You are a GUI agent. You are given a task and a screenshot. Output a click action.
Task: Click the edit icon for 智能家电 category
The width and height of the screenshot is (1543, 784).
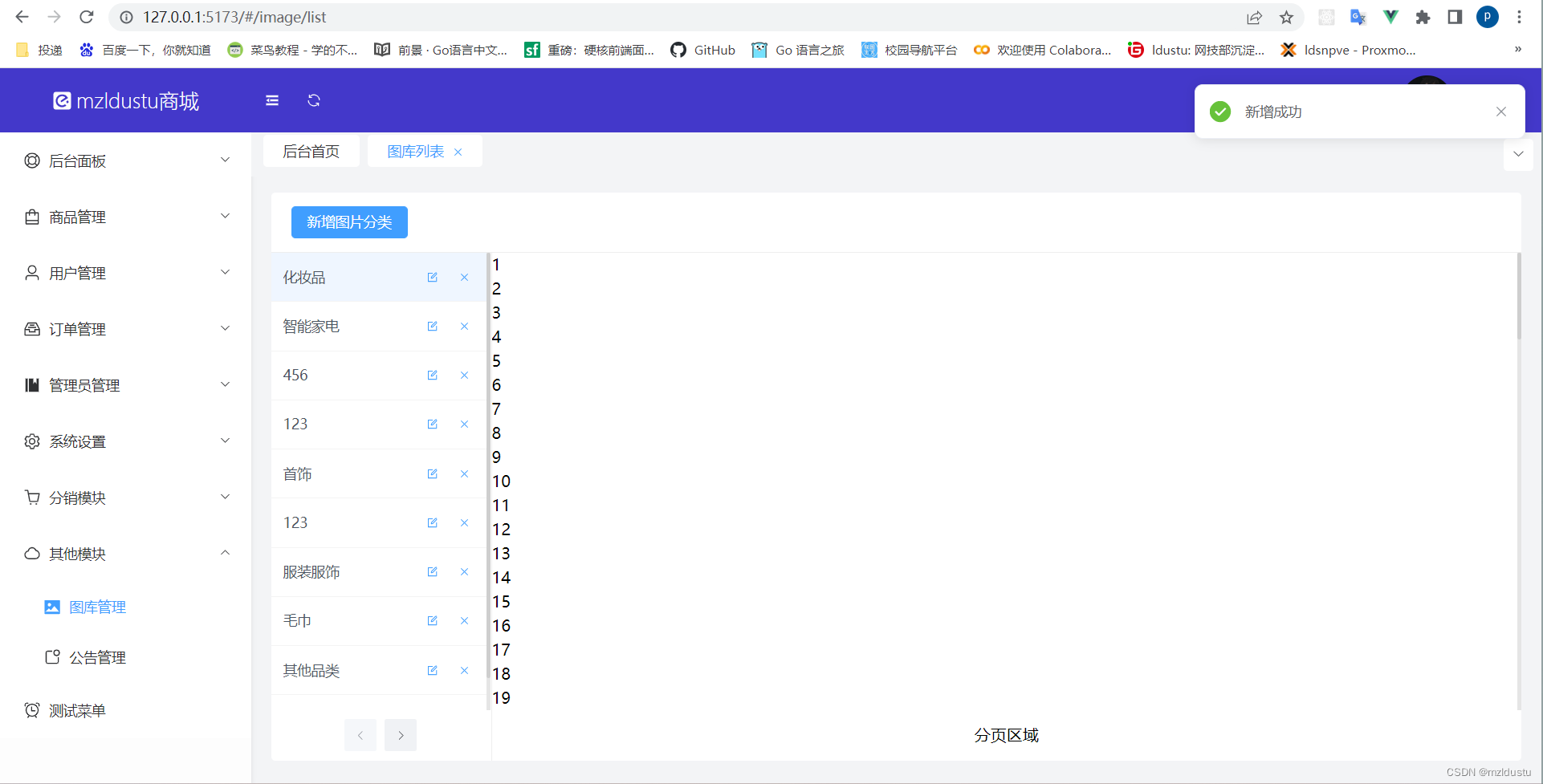tap(432, 326)
